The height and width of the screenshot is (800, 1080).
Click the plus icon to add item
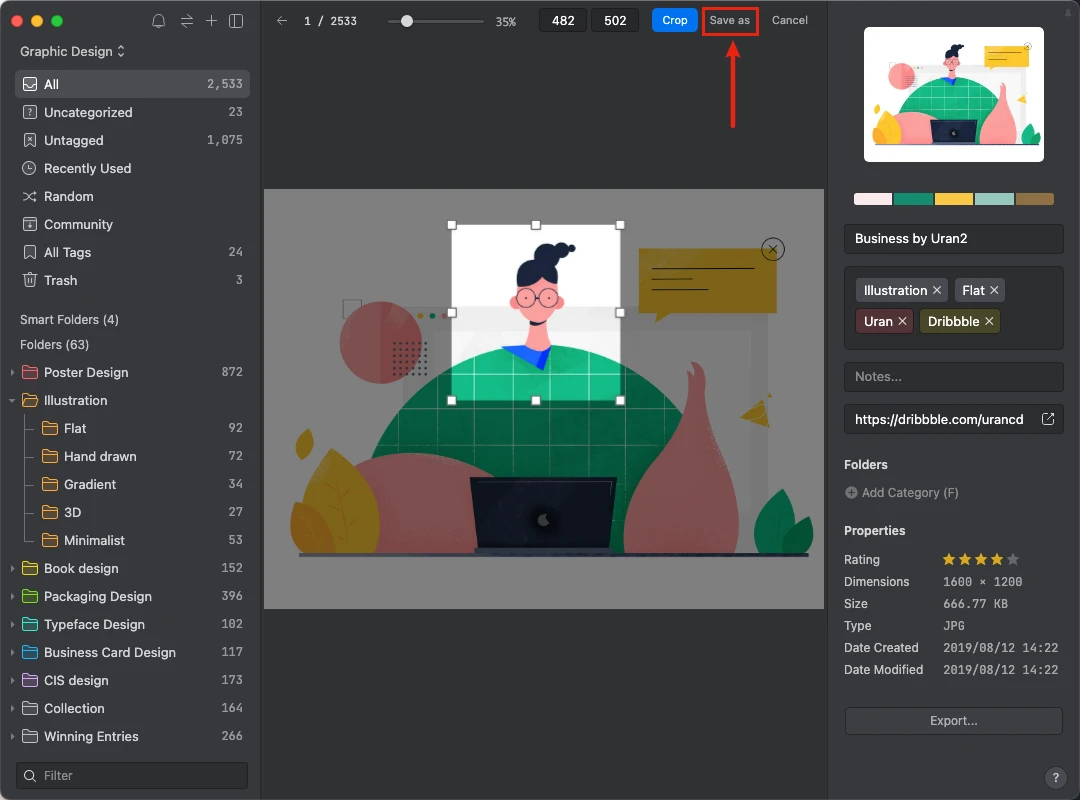[x=211, y=21]
